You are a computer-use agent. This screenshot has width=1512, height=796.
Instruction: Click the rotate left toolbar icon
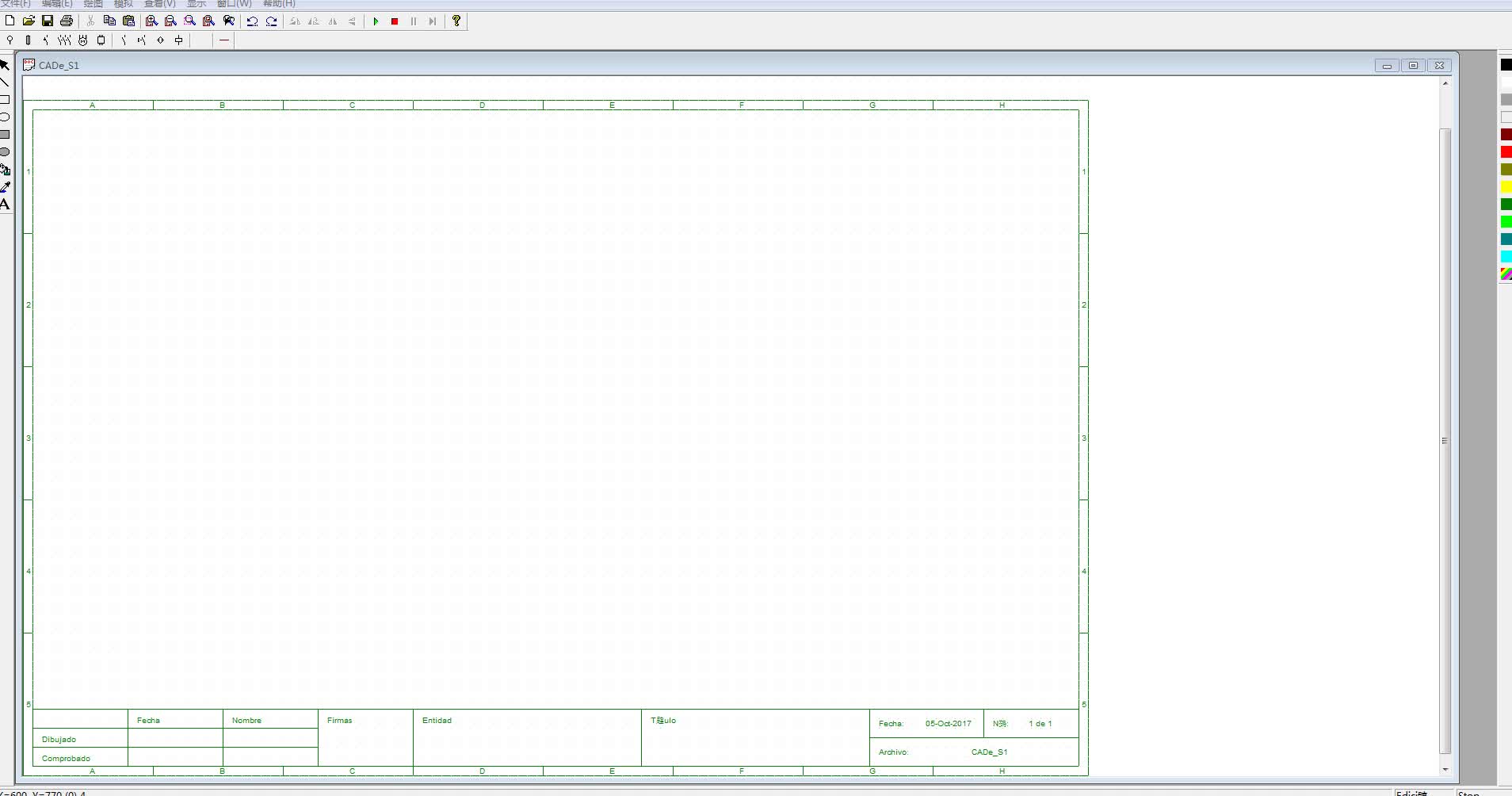point(295,21)
